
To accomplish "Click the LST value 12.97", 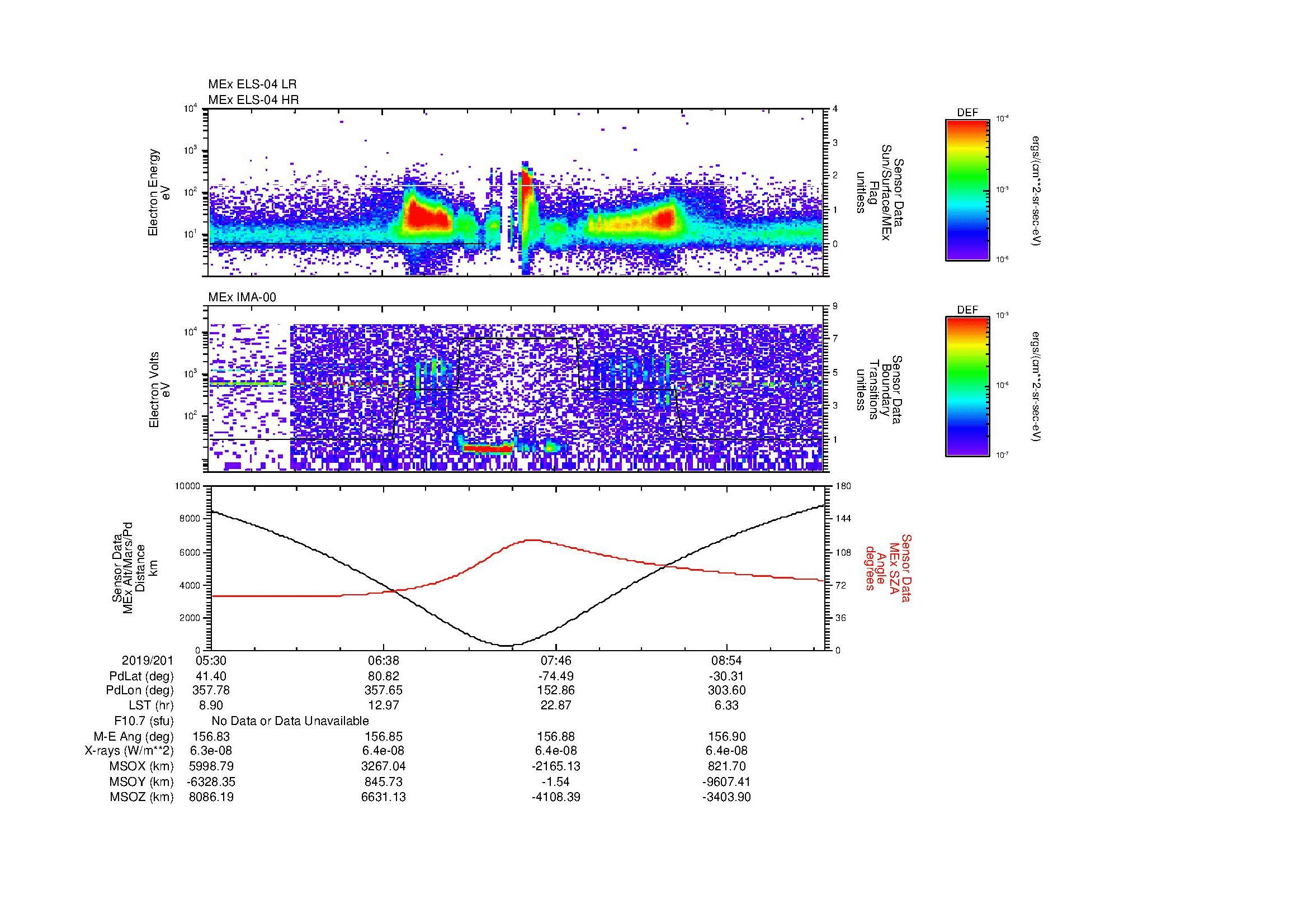I will point(384,705).
